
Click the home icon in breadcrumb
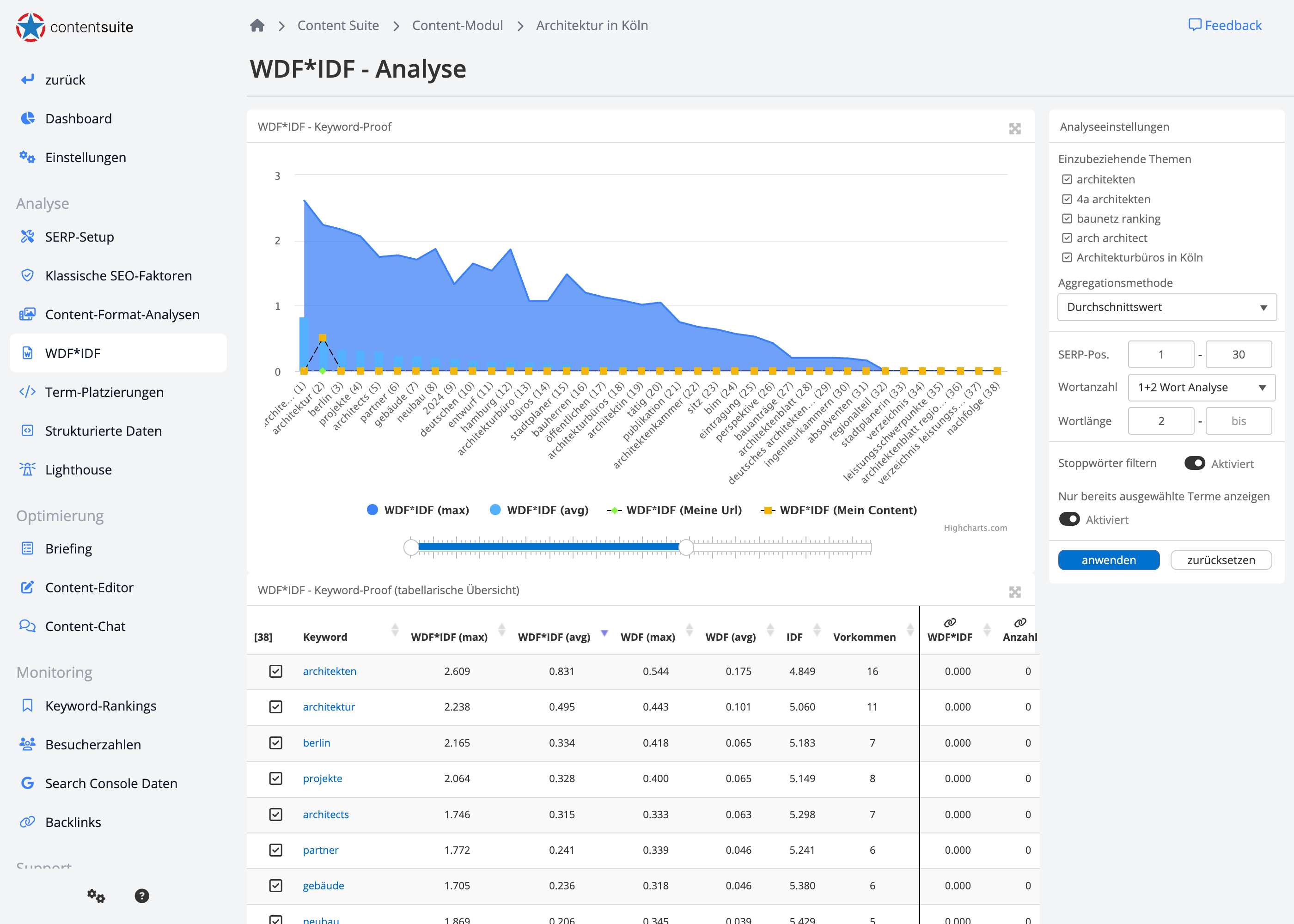click(x=257, y=25)
